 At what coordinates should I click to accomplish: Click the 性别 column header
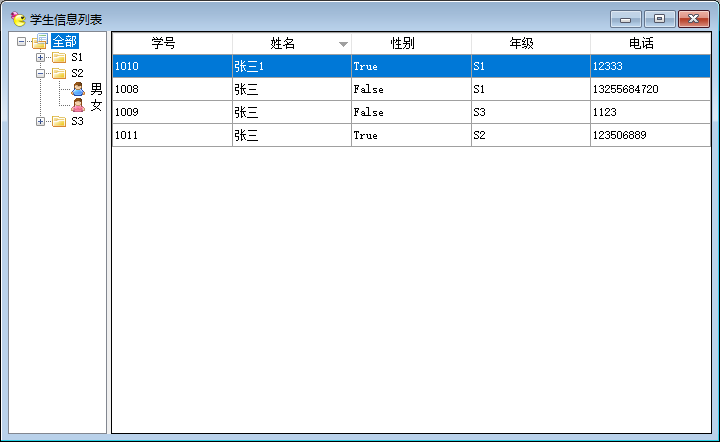402,44
